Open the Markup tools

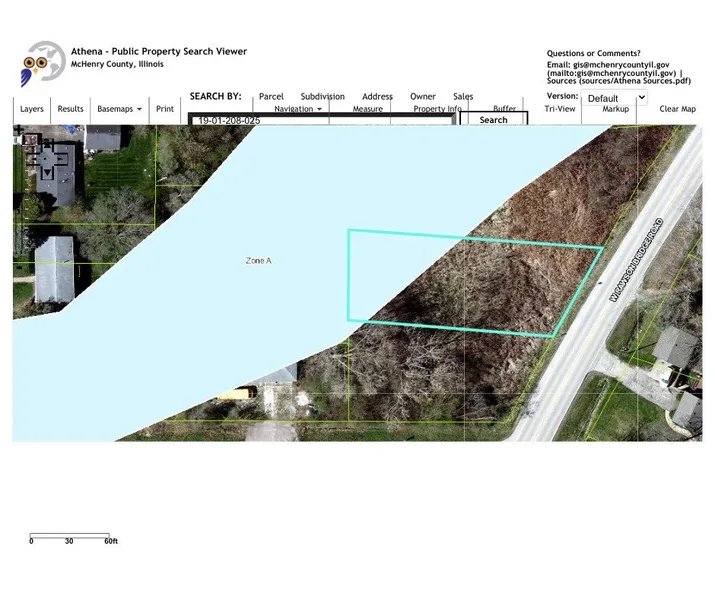point(616,109)
